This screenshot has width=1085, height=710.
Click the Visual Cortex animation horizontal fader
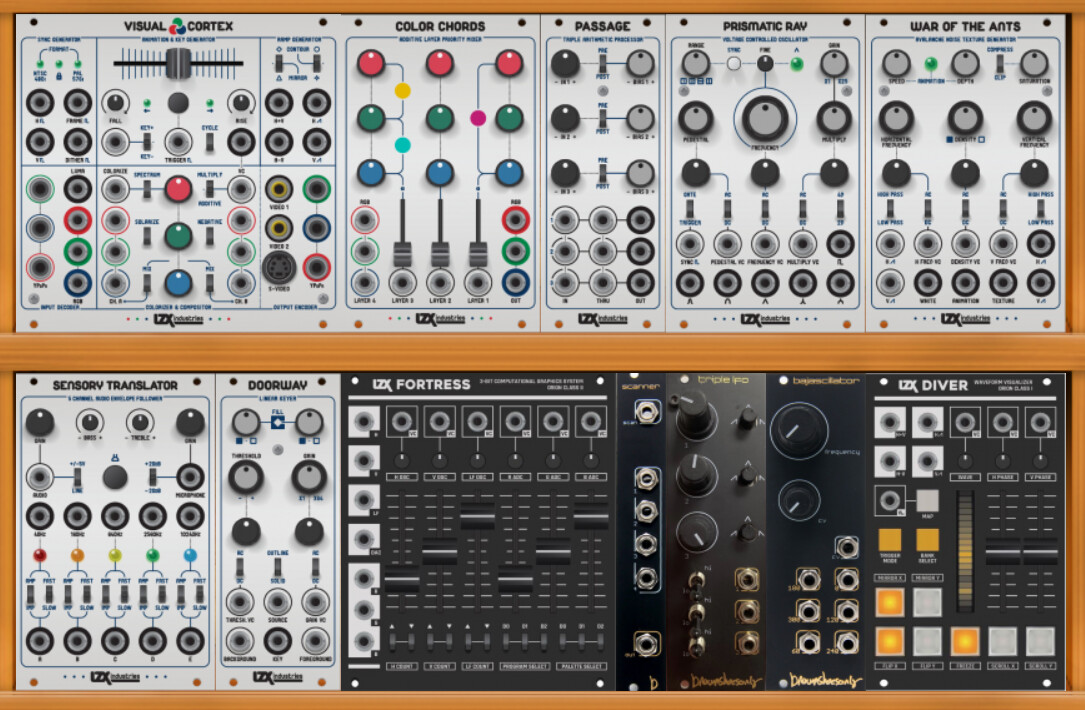[x=178, y=63]
